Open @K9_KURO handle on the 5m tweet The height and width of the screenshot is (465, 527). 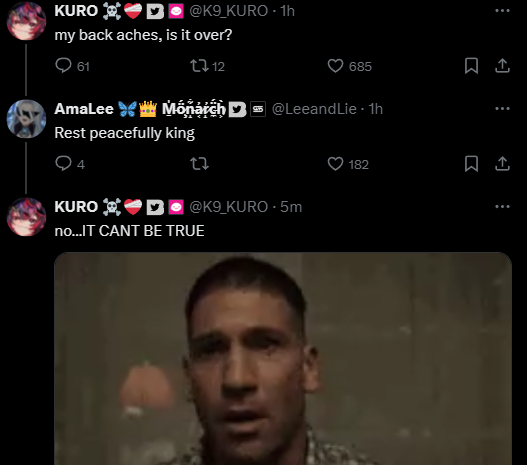tap(229, 207)
